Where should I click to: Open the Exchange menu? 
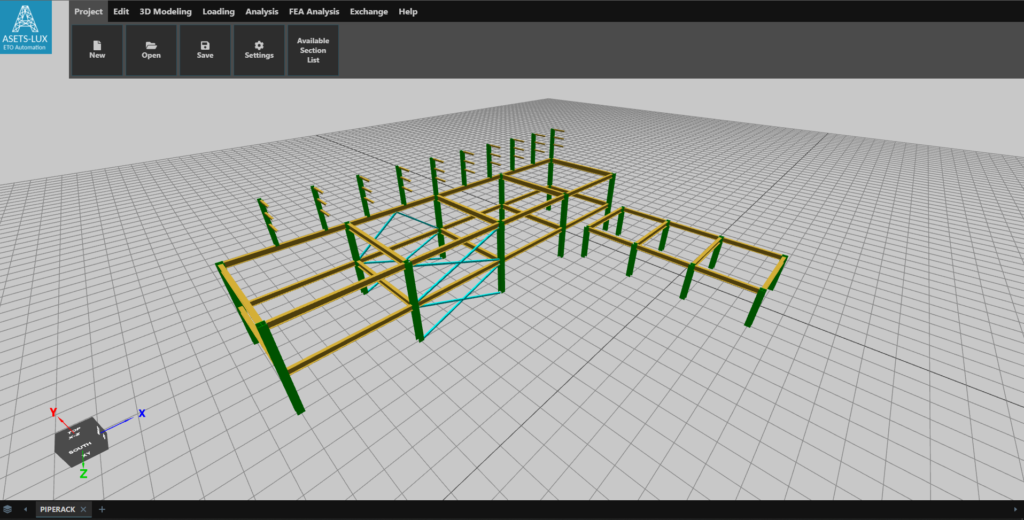click(x=368, y=11)
